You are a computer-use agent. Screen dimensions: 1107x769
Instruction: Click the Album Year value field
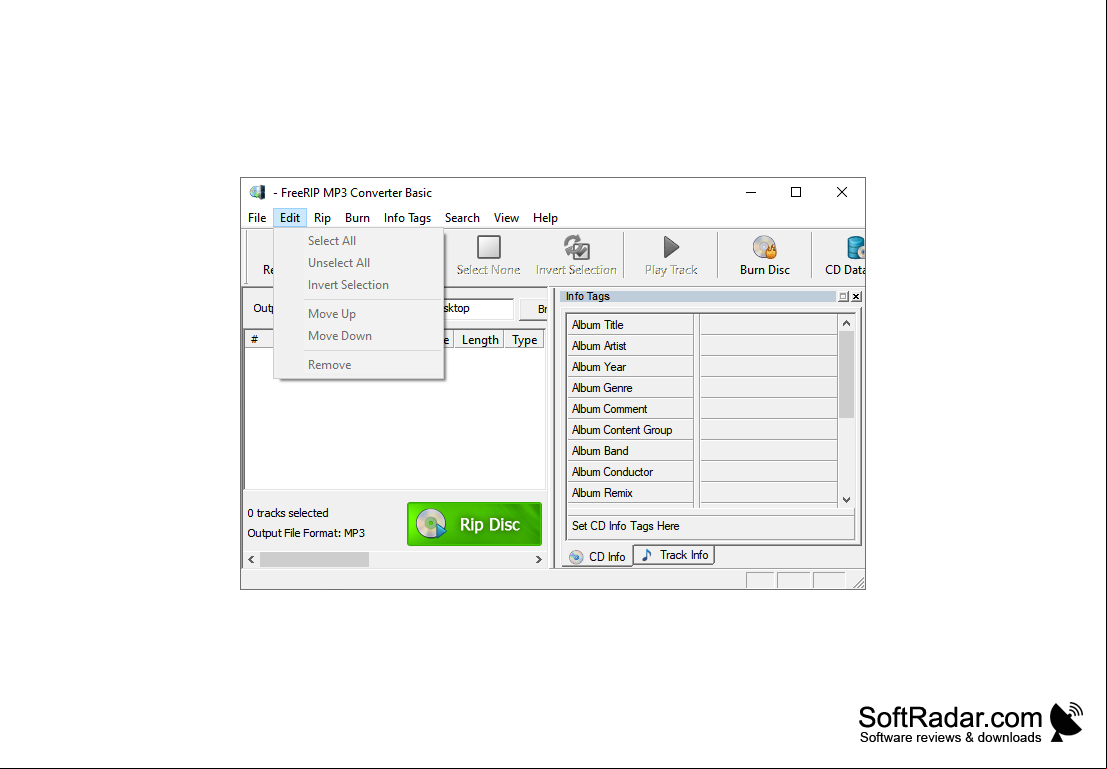[x=769, y=366]
